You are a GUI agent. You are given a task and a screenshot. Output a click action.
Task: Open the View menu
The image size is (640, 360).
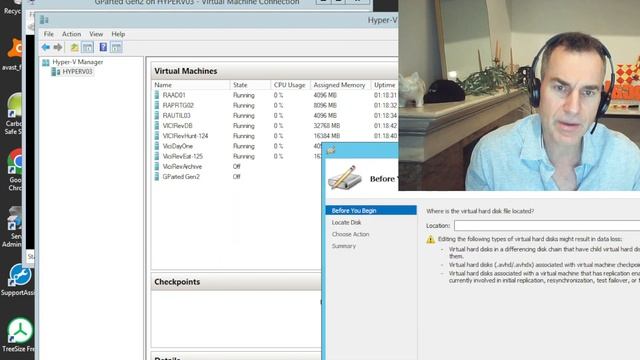click(x=96, y=34)
